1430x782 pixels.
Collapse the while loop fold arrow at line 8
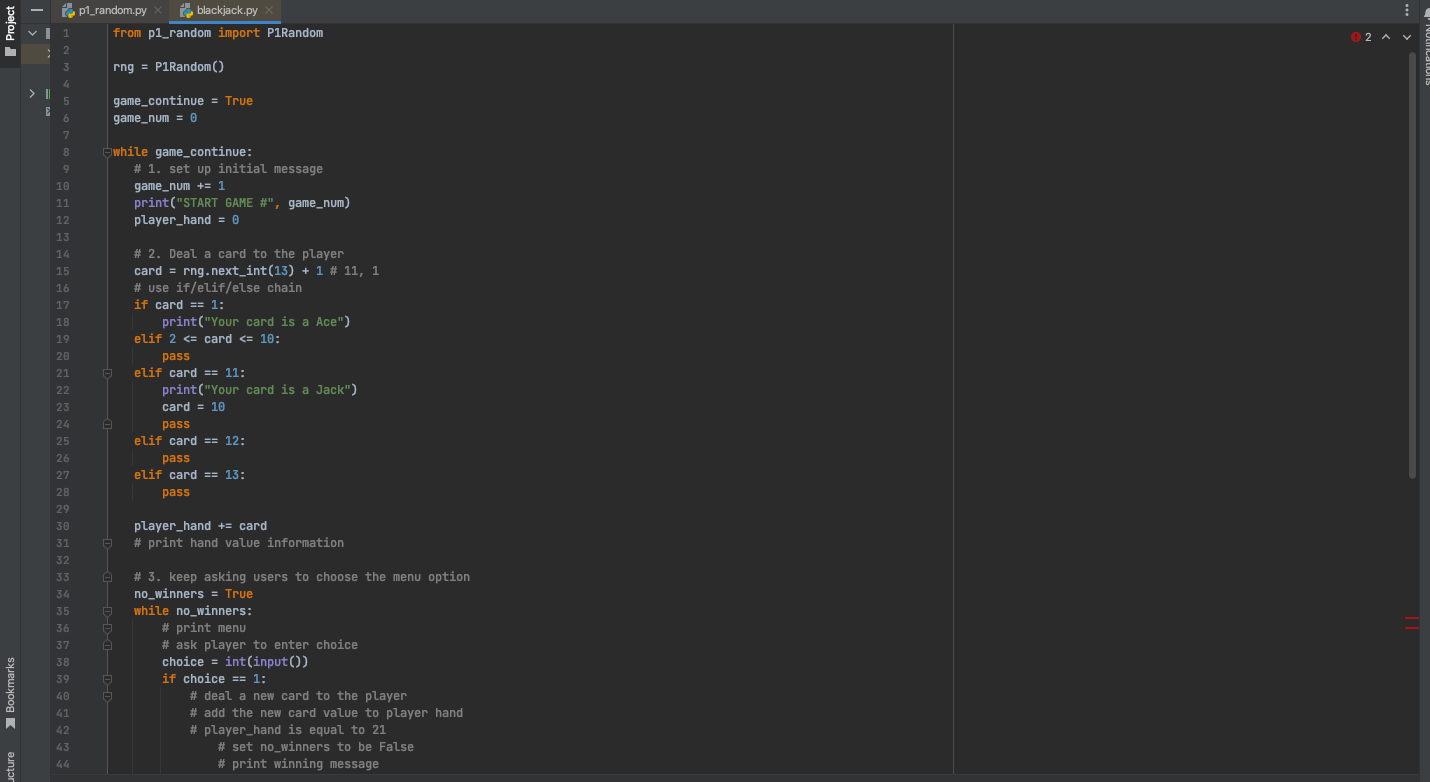(107, 152)
